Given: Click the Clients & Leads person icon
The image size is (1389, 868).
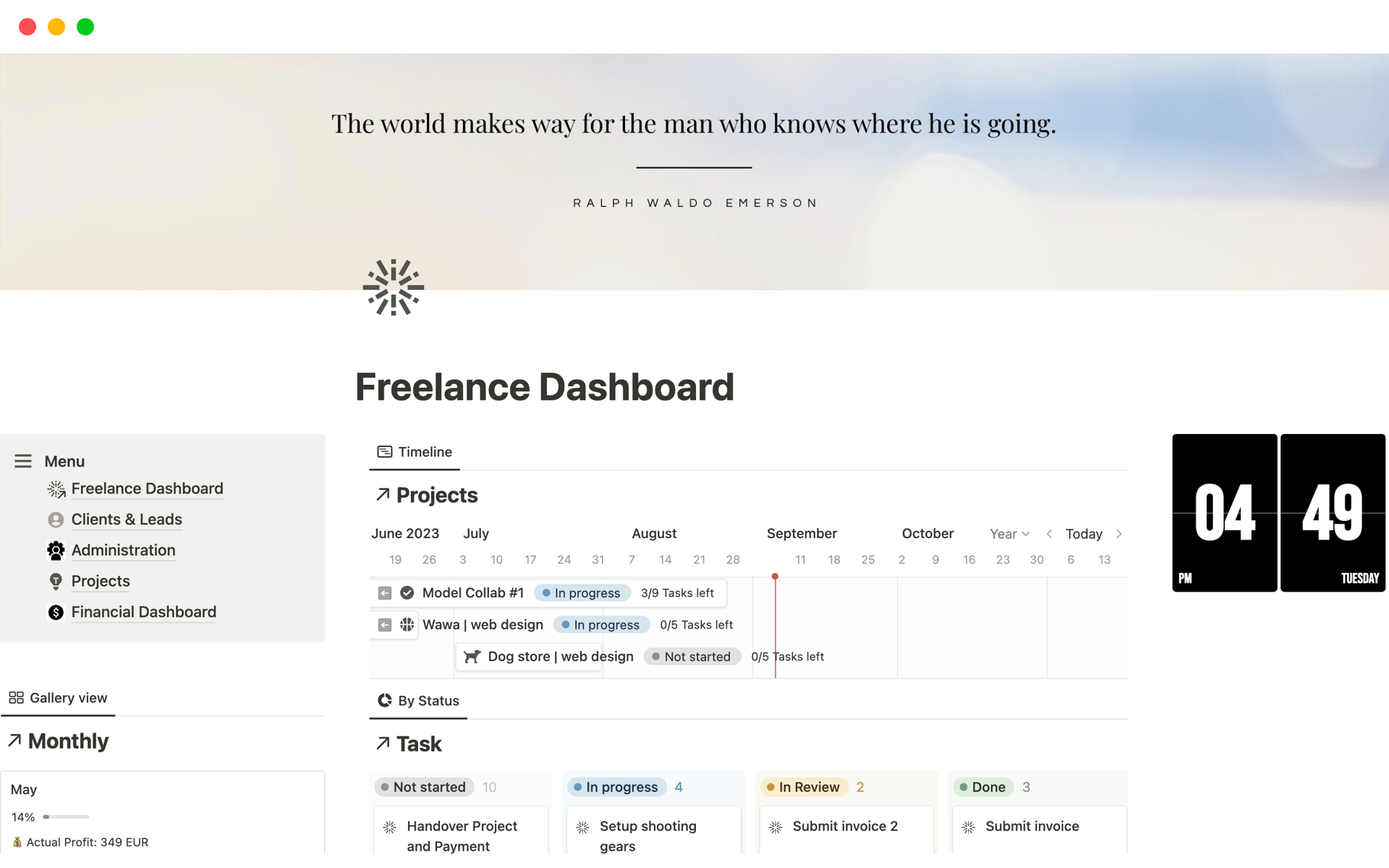Looking at the screenshot, I should [56, 519].
